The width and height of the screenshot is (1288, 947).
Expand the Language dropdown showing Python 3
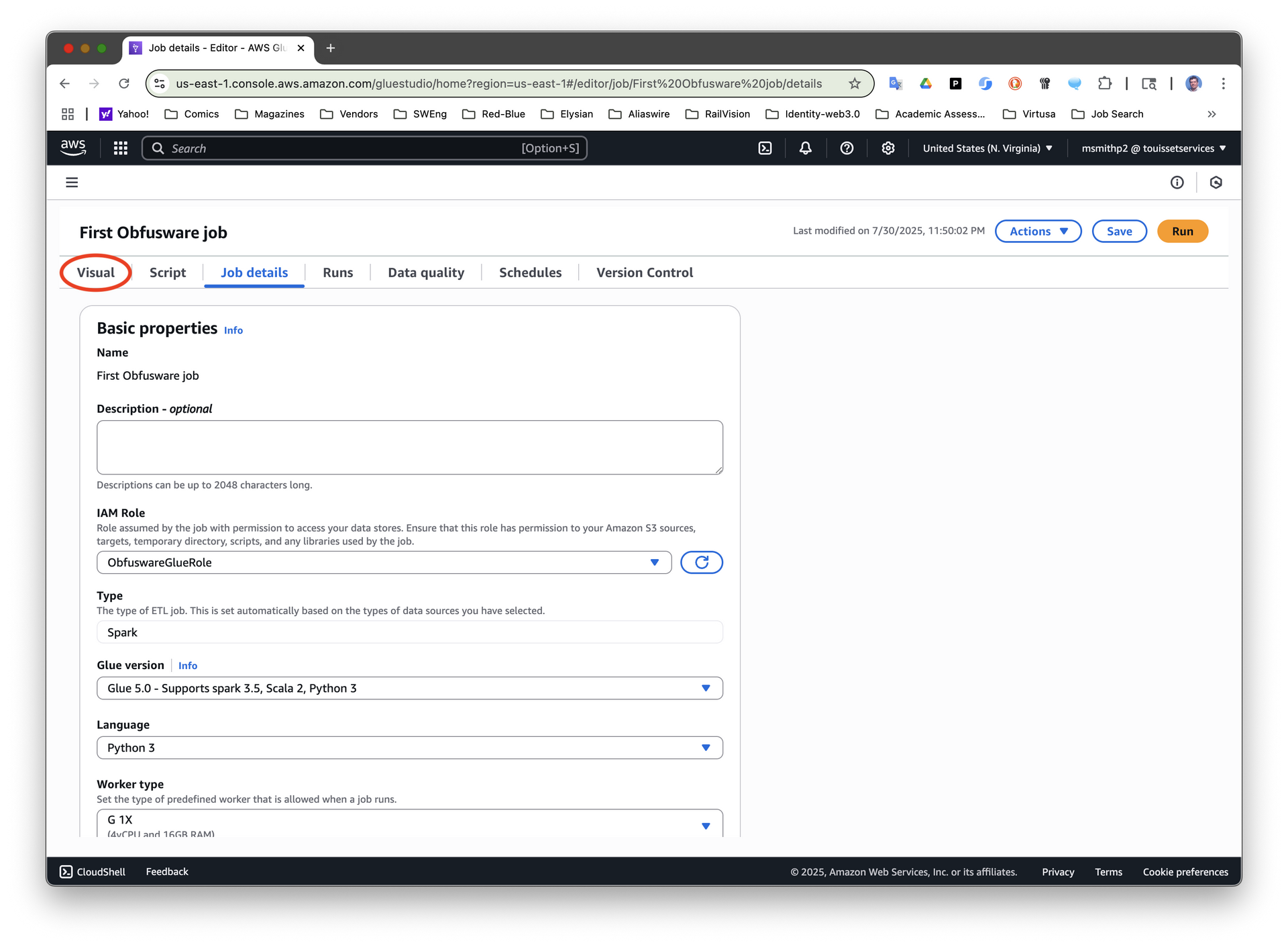pos(409,748)
